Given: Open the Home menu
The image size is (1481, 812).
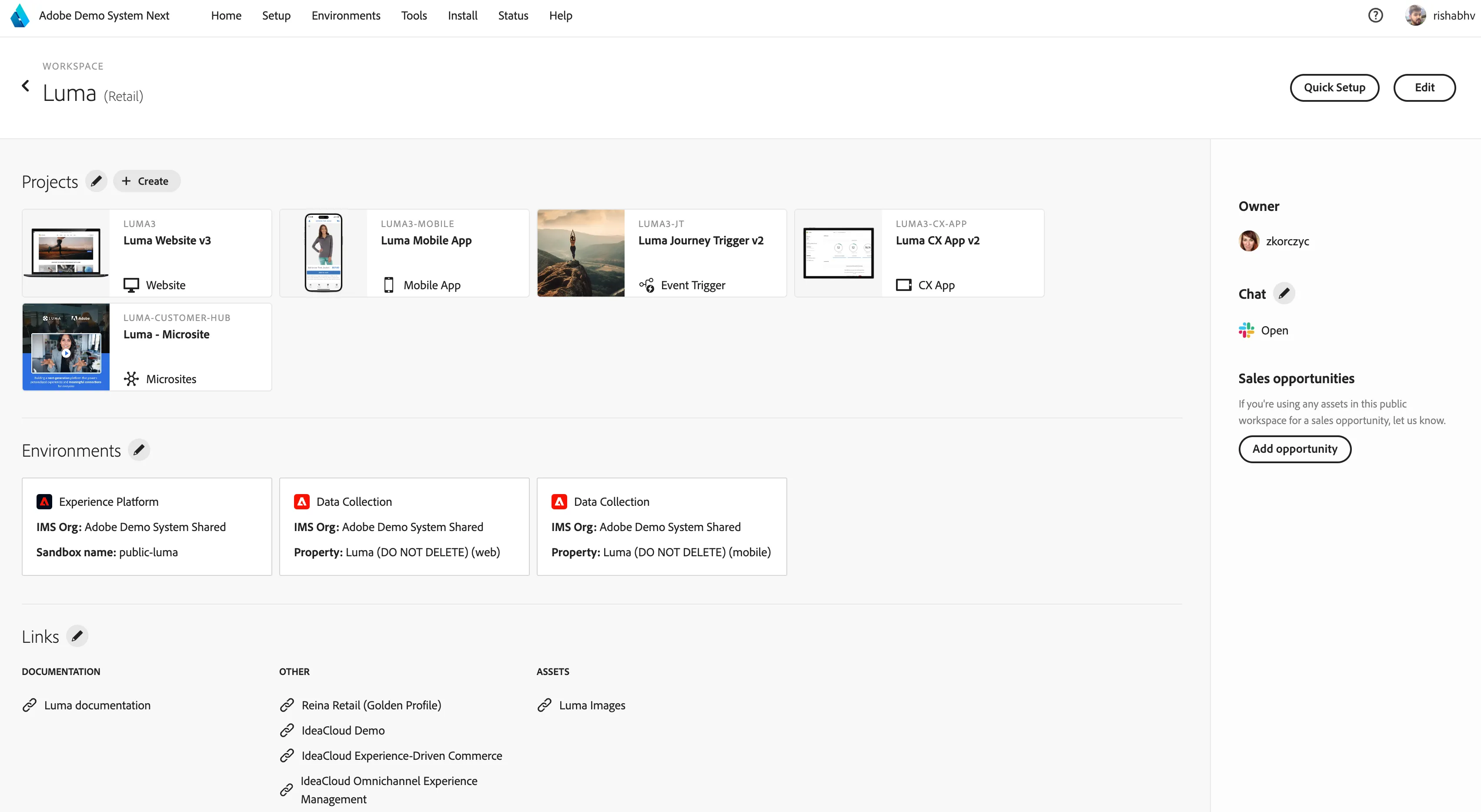Looking at the screenshot, I should 226,16.
